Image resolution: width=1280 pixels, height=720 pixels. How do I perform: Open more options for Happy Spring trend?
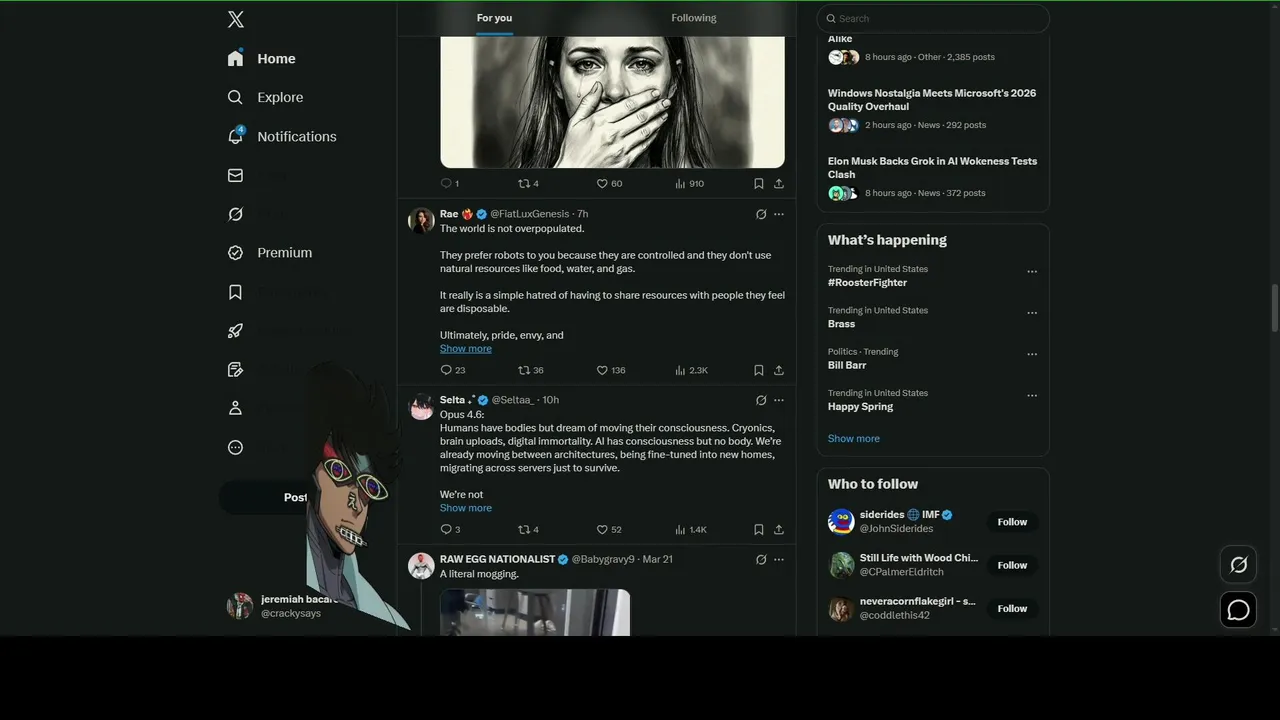(1032, 395)
